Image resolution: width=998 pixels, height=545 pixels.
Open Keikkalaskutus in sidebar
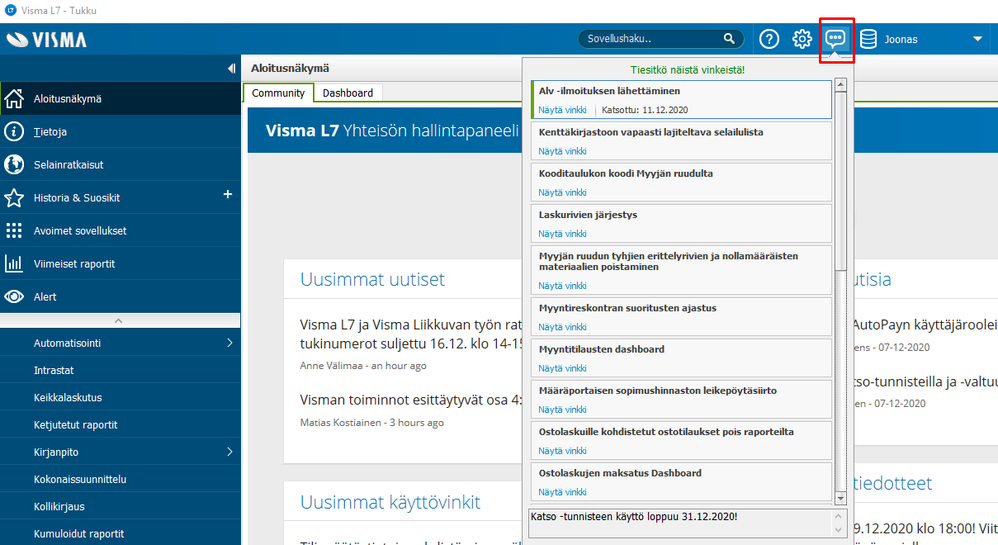120,397
